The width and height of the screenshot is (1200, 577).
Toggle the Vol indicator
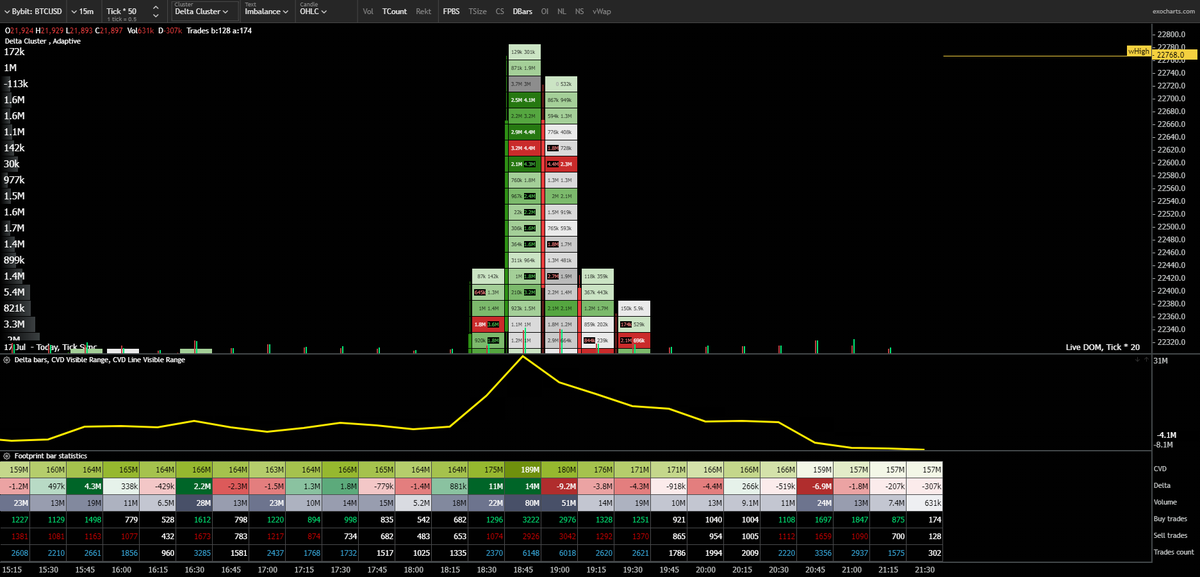click(x=368, y=11)
